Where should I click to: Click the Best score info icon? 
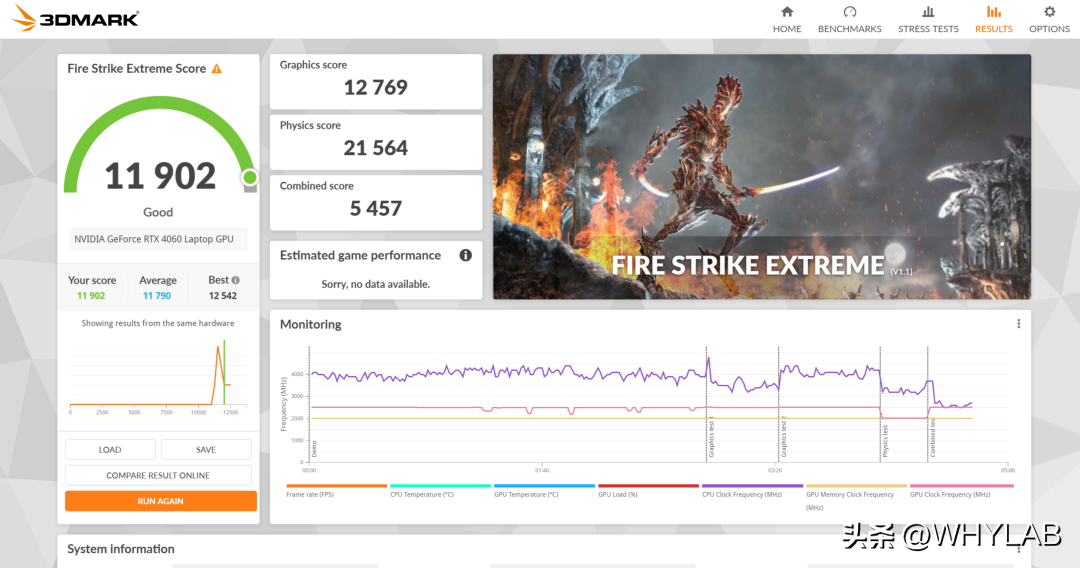(236, 280)
